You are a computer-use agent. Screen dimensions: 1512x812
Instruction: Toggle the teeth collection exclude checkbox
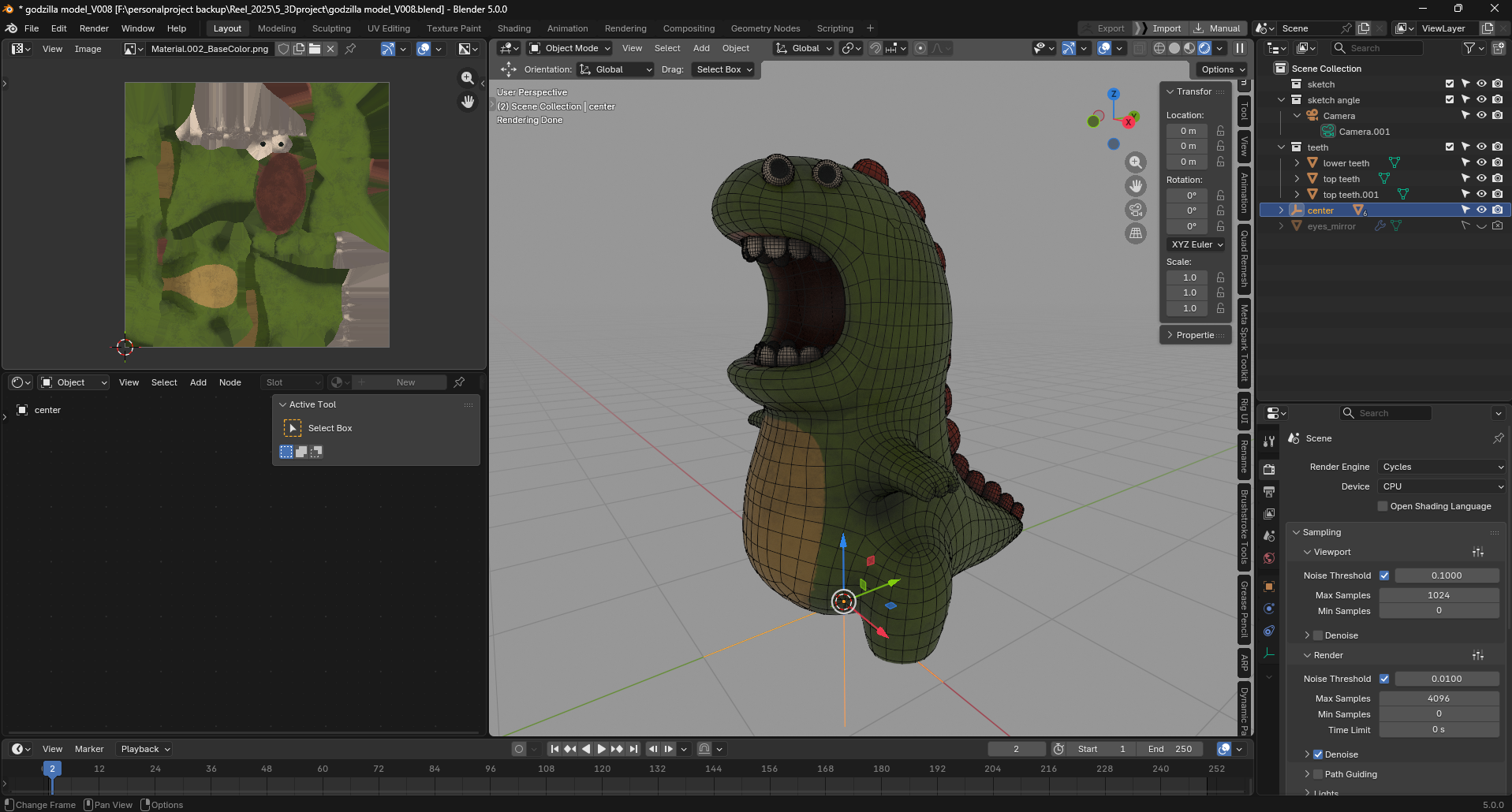pos(1450,147)
